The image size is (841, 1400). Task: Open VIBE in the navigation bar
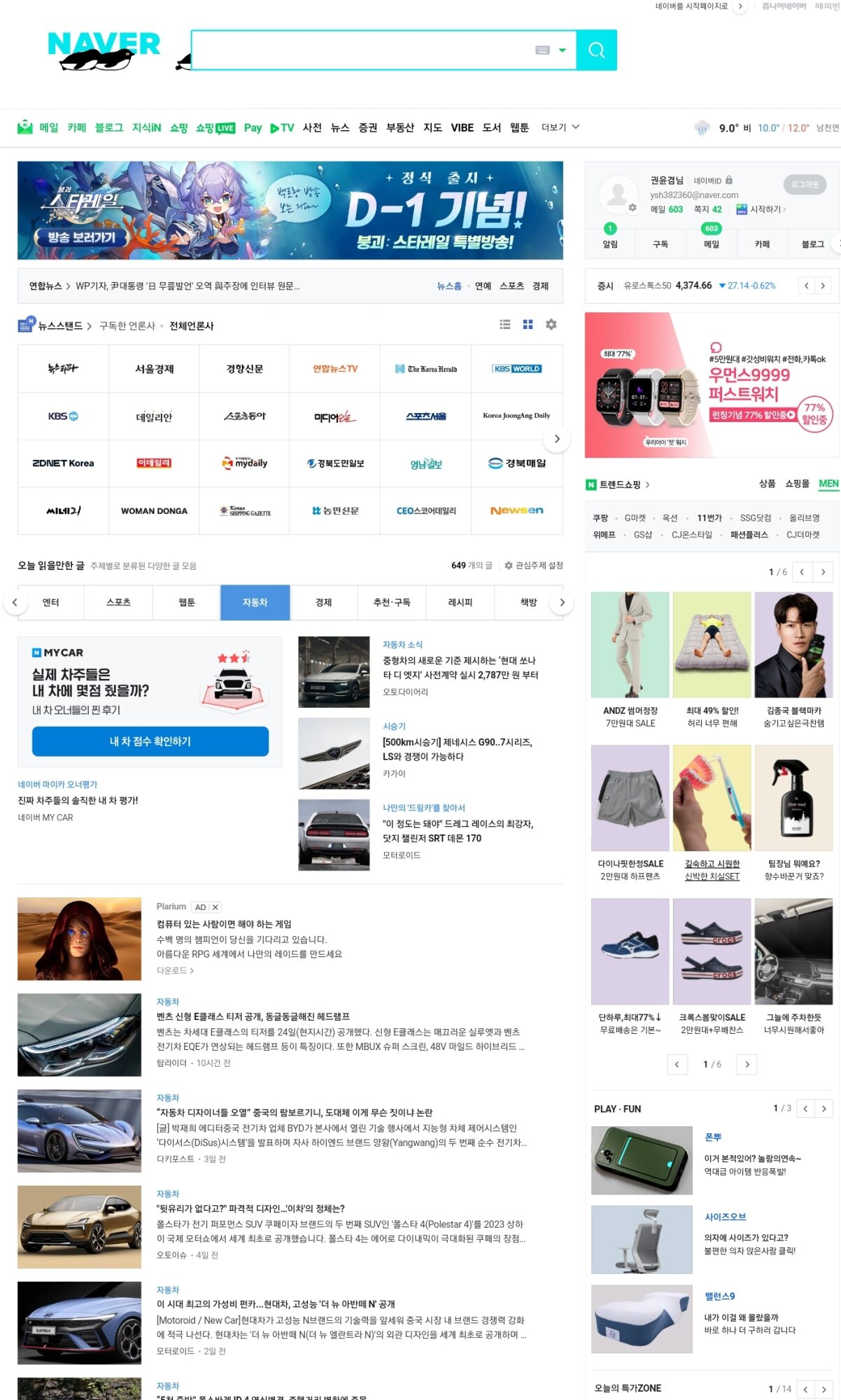462,127
